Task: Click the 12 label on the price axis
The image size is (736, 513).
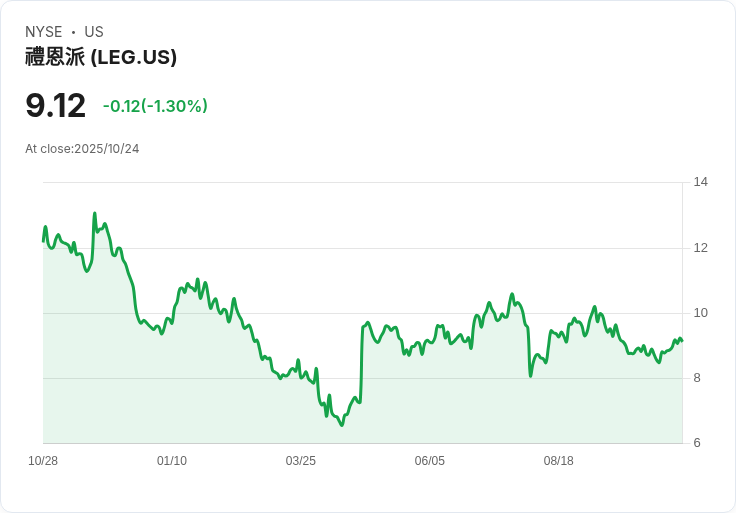Action: click(x=701, y=248)
